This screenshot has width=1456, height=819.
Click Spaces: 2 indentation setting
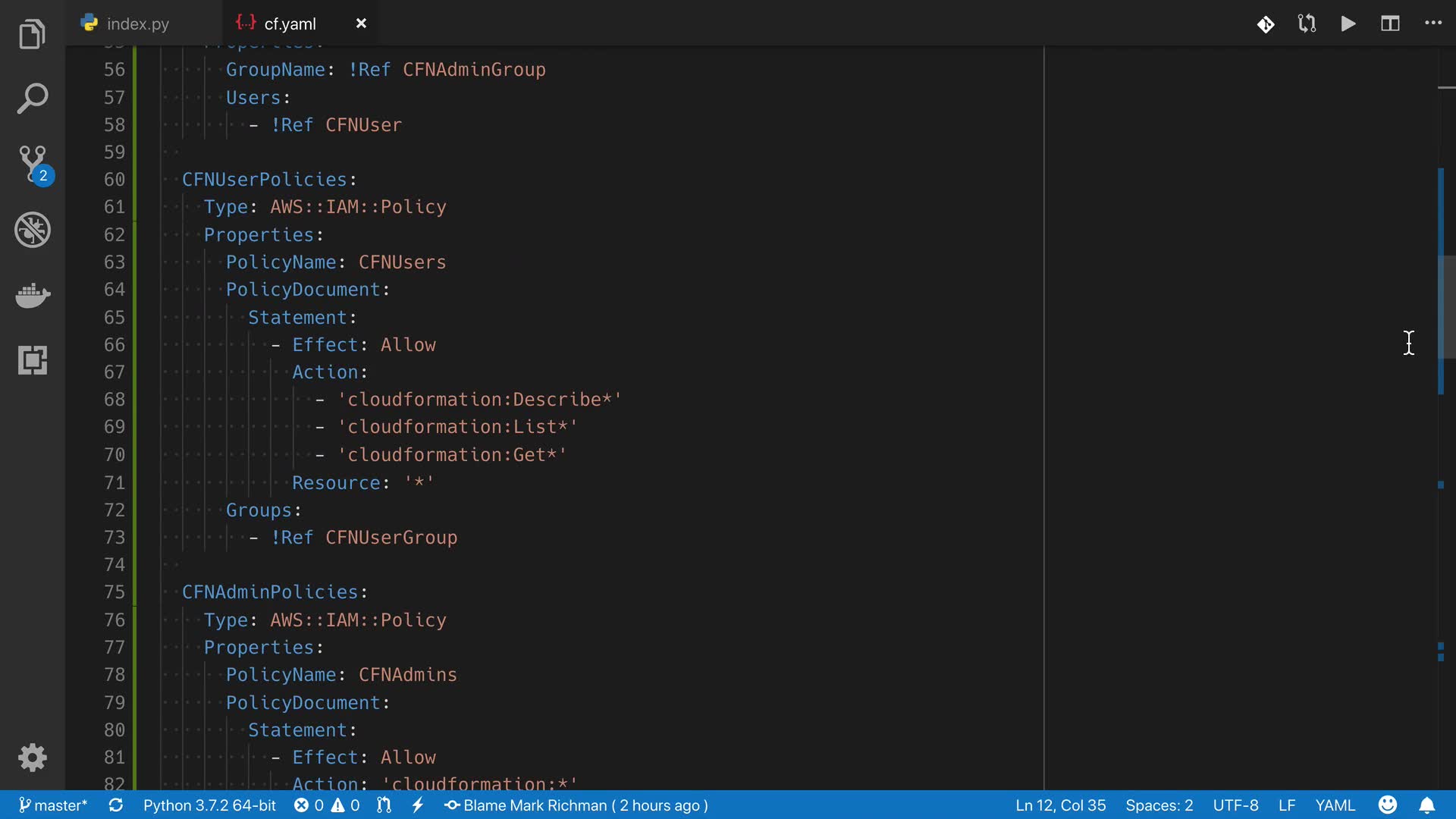point(1159,805)
